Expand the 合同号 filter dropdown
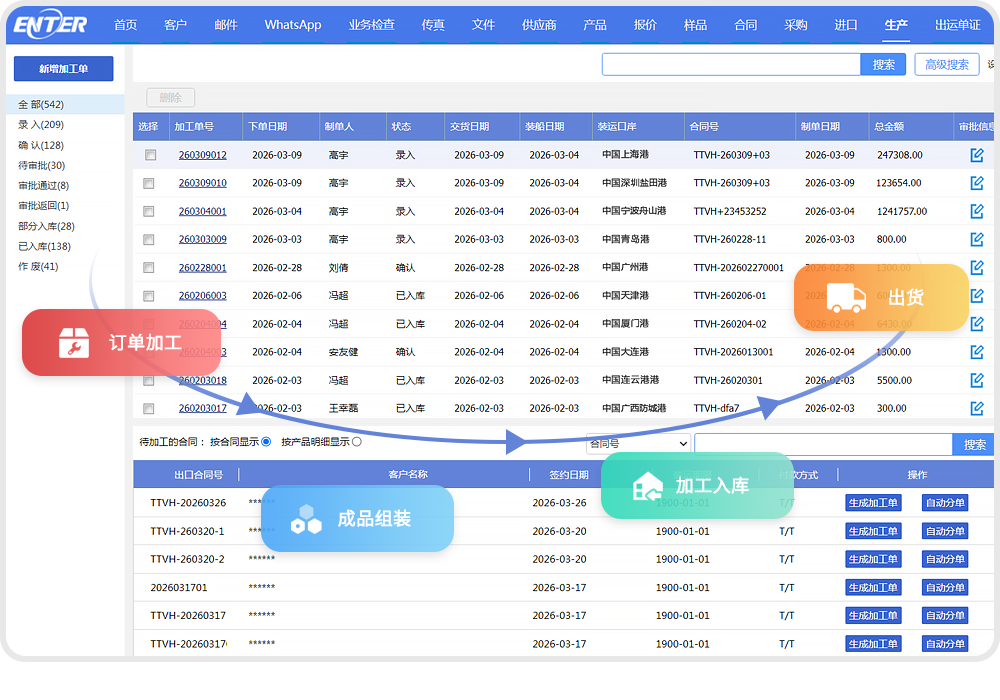 point(638,443)
